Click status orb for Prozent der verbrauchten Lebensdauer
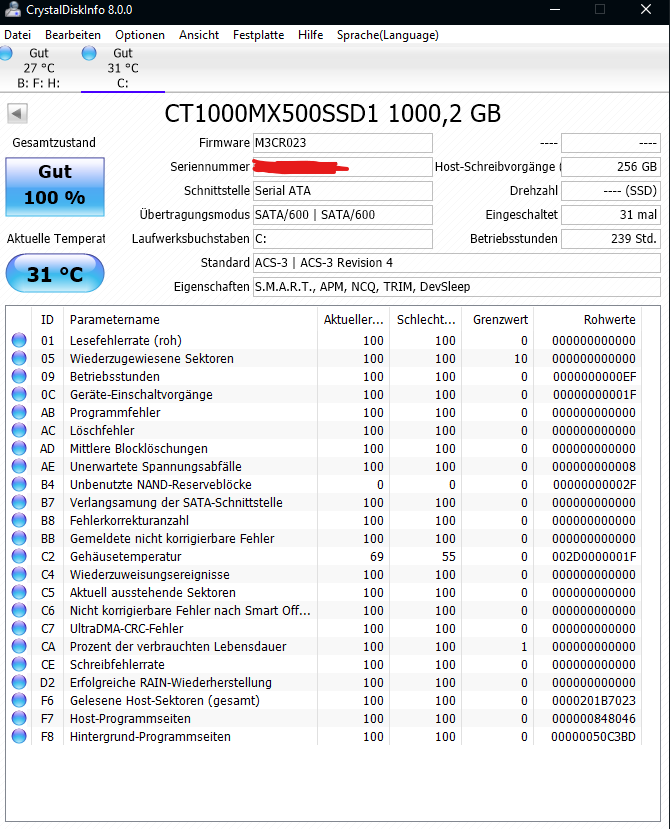Image resolution: width=670 pixels, height=829 pixels. [19, 646]
